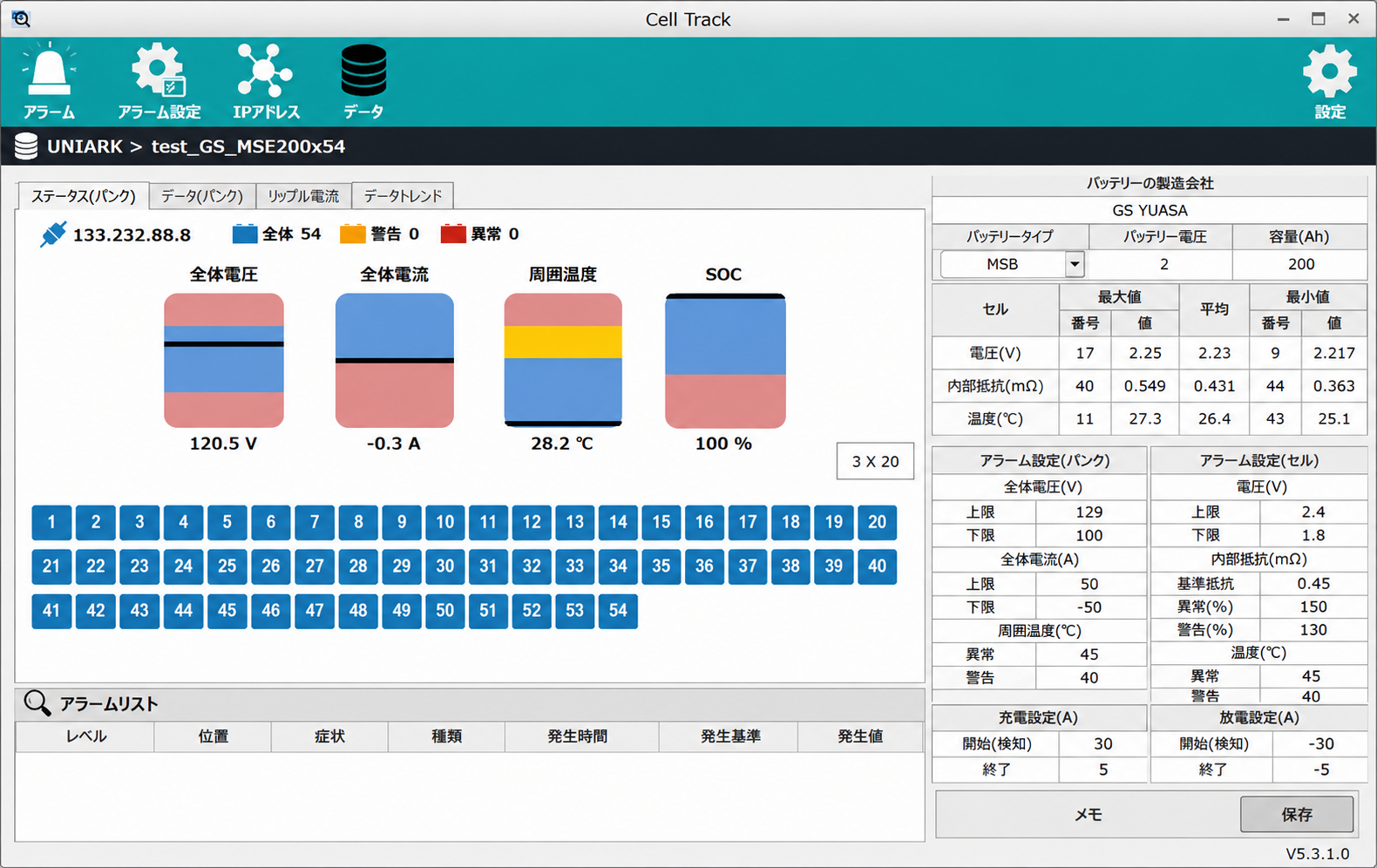Edit 基準抵抗 value 0.45
Viewport: 1377px width, 868px height.
[1313, 583]
